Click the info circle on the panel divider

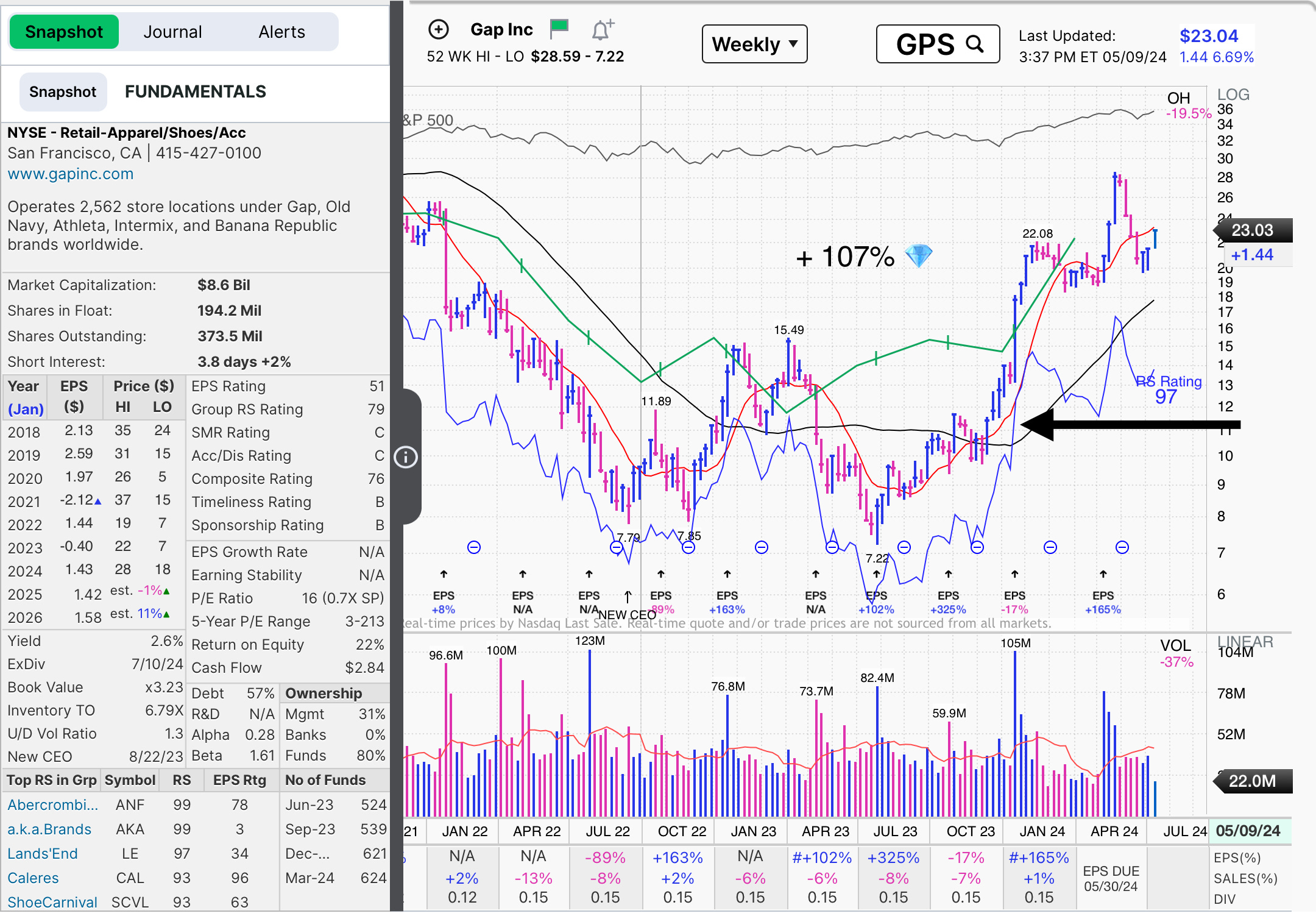tap(406, 456)
